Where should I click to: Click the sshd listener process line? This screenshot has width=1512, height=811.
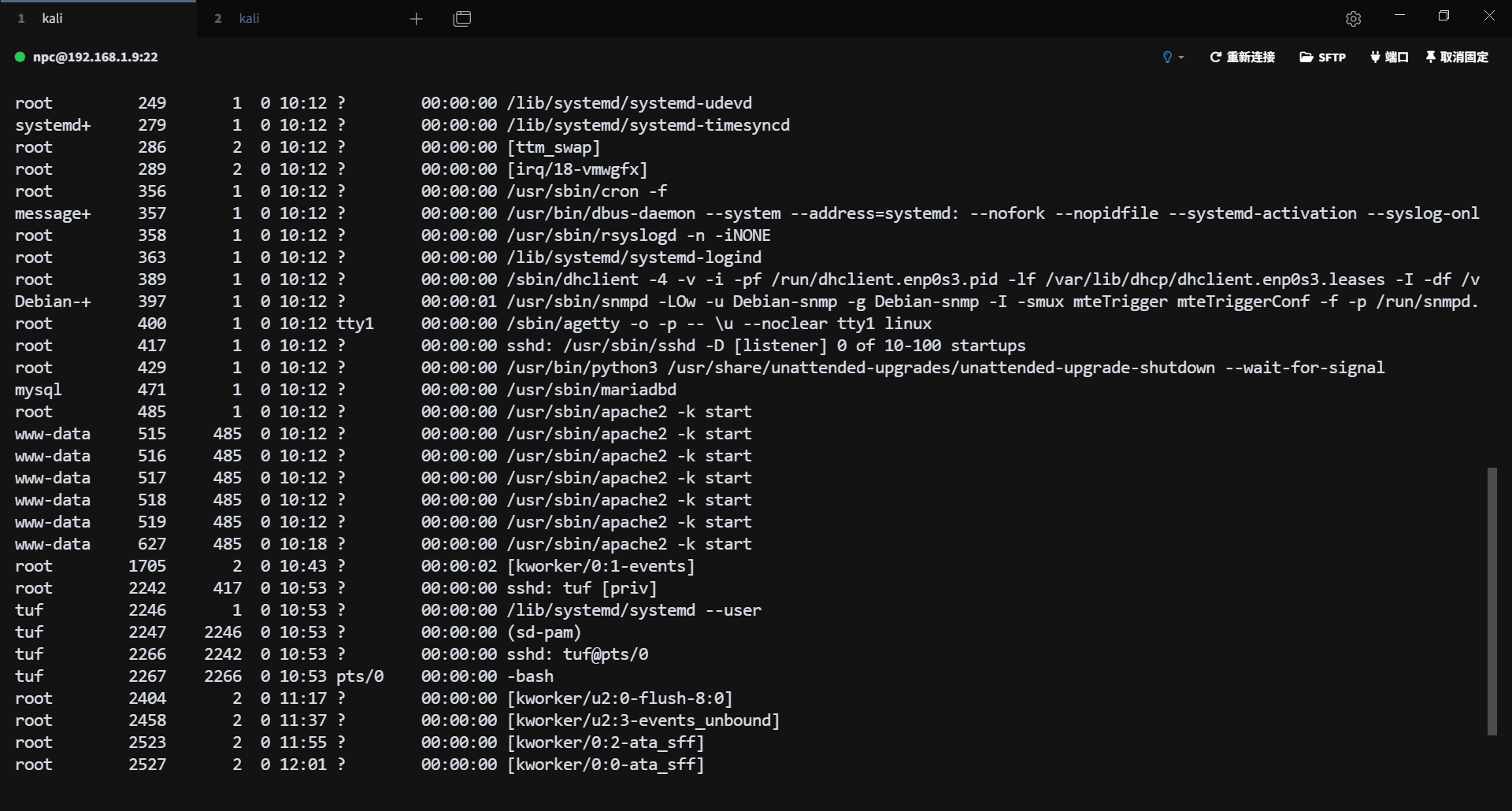click(x=765, y=346)
